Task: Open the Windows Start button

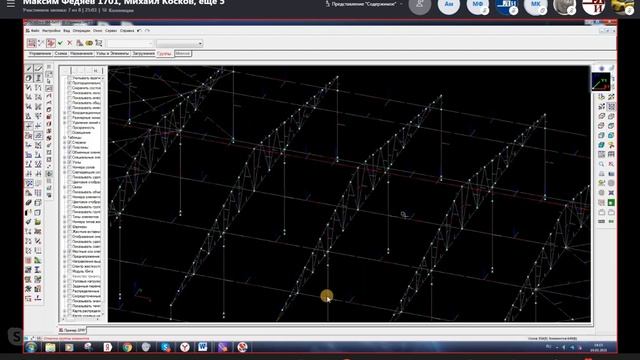Action: (31, 347)
